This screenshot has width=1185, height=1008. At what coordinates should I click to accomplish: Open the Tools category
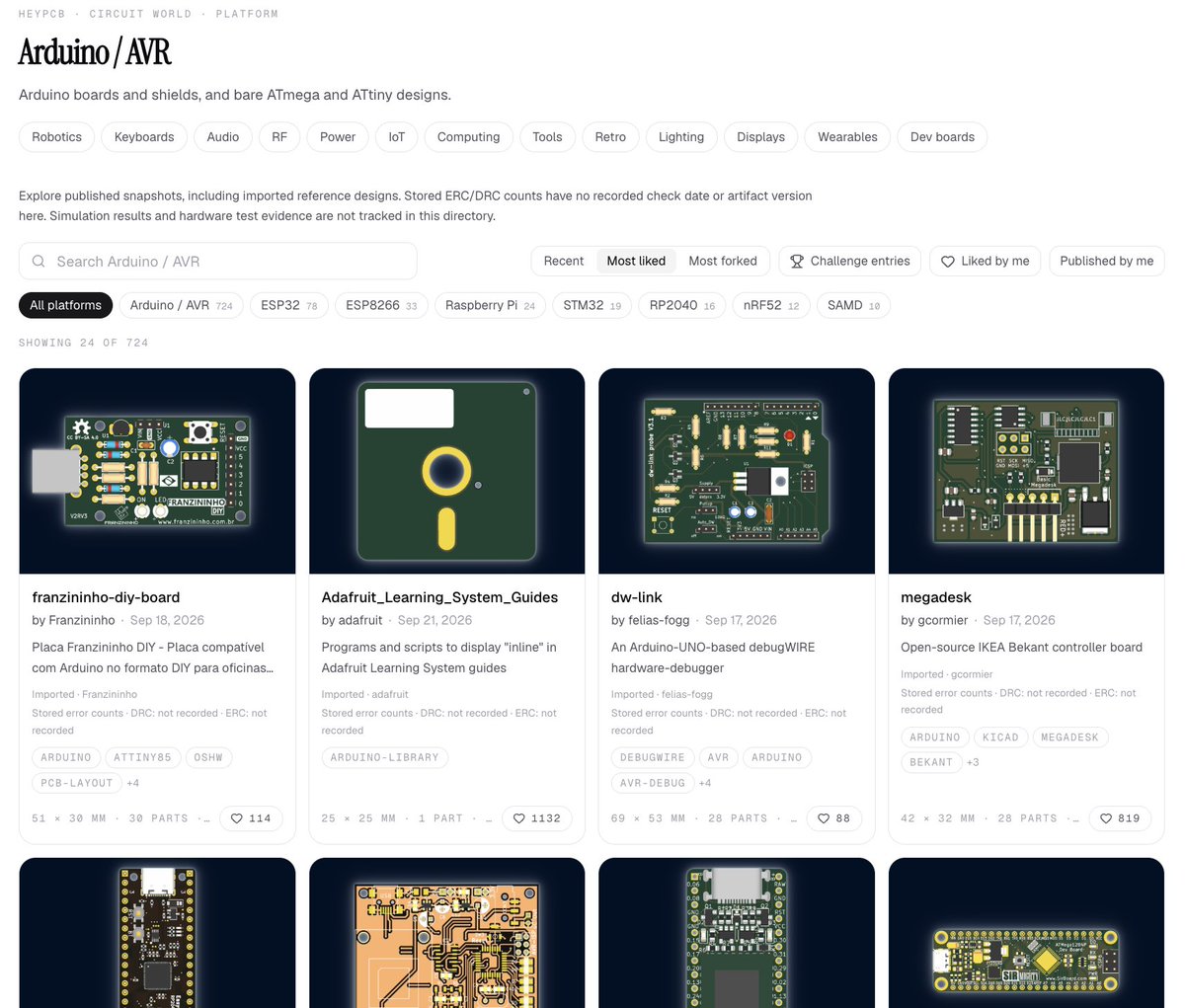click(x=547, y=137)
